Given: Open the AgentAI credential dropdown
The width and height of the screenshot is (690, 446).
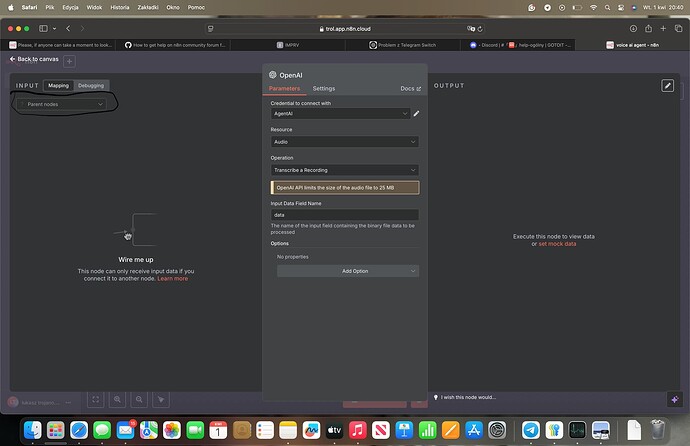Looking at the screenshot, I should click(340, 113).
